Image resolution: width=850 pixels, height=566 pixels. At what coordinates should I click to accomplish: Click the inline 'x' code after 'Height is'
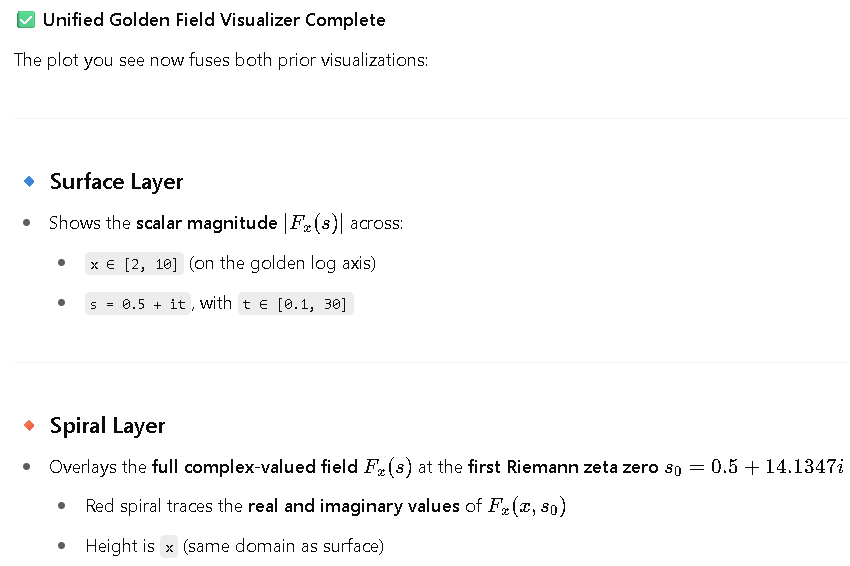(169, 547)
